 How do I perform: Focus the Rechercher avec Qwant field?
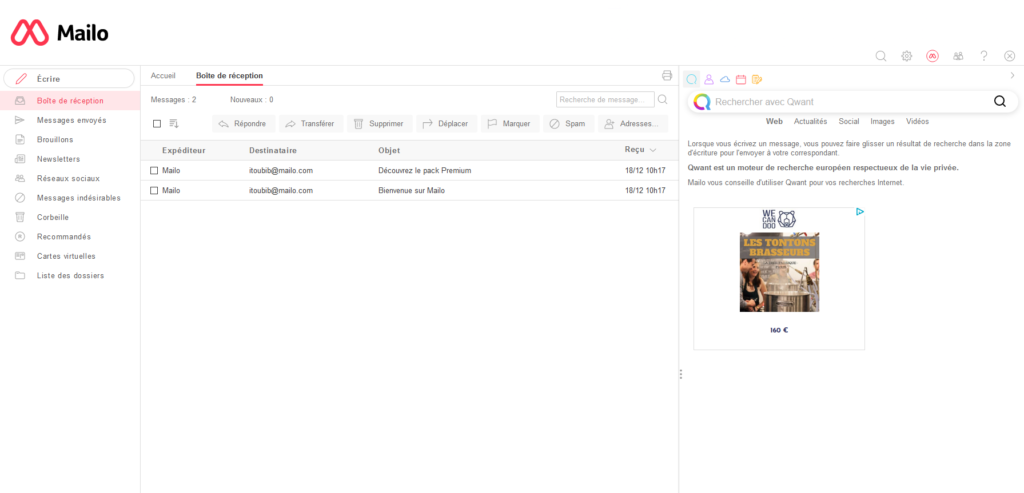click(850, 102)
